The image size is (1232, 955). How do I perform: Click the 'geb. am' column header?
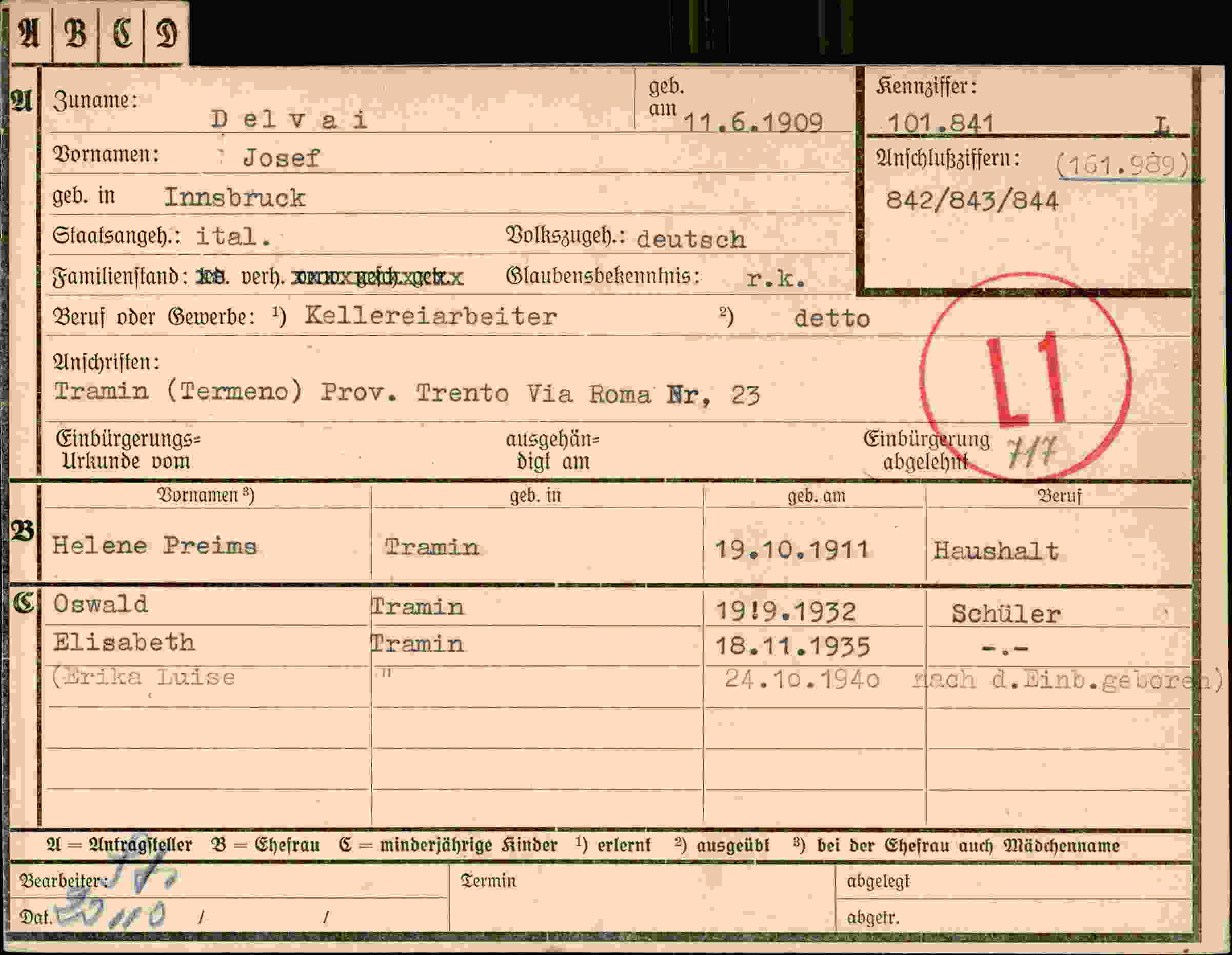(x=816, y=495)
